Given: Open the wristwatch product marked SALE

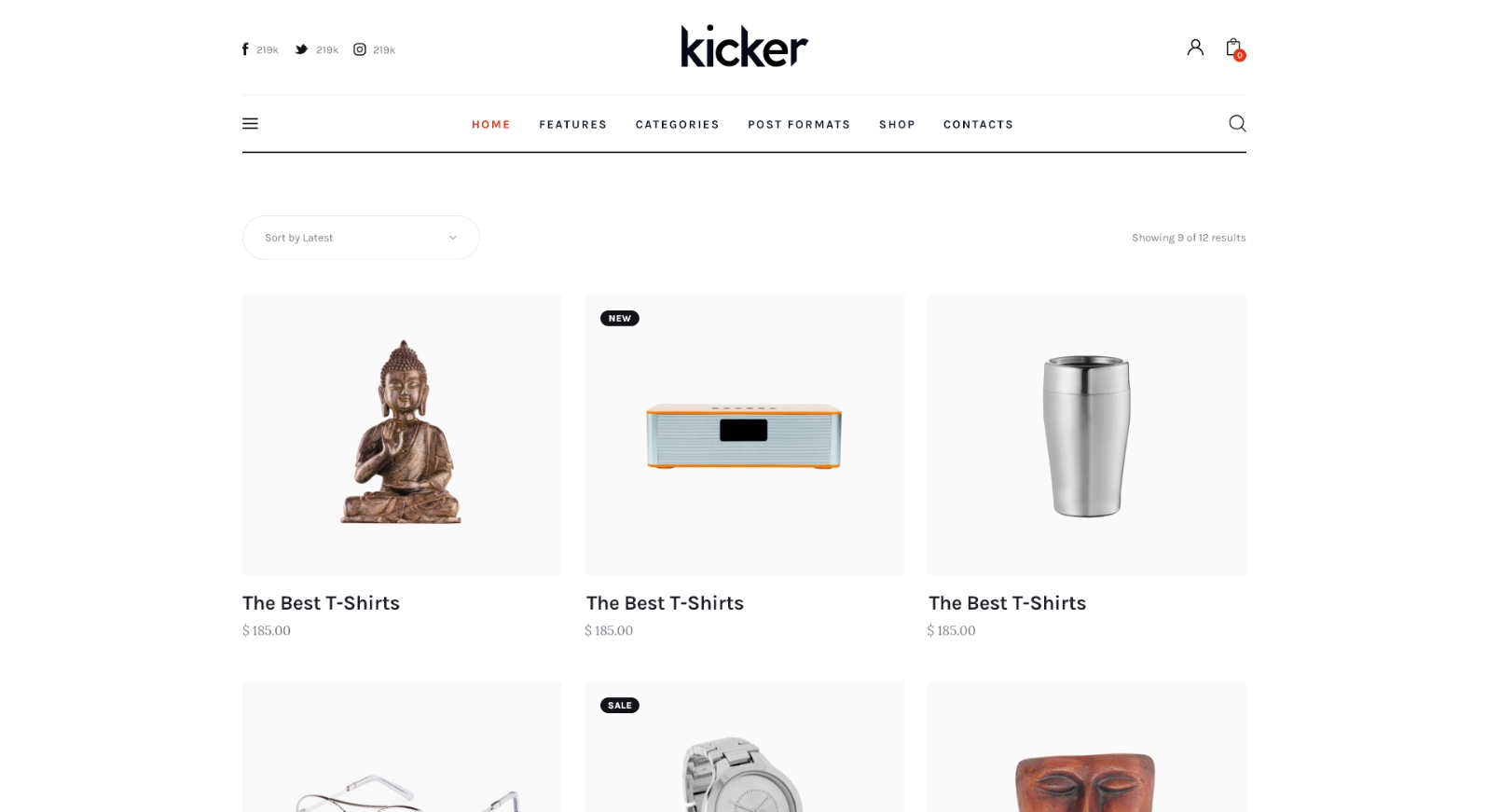Looking at the screenshot, I should pos(744,747).
